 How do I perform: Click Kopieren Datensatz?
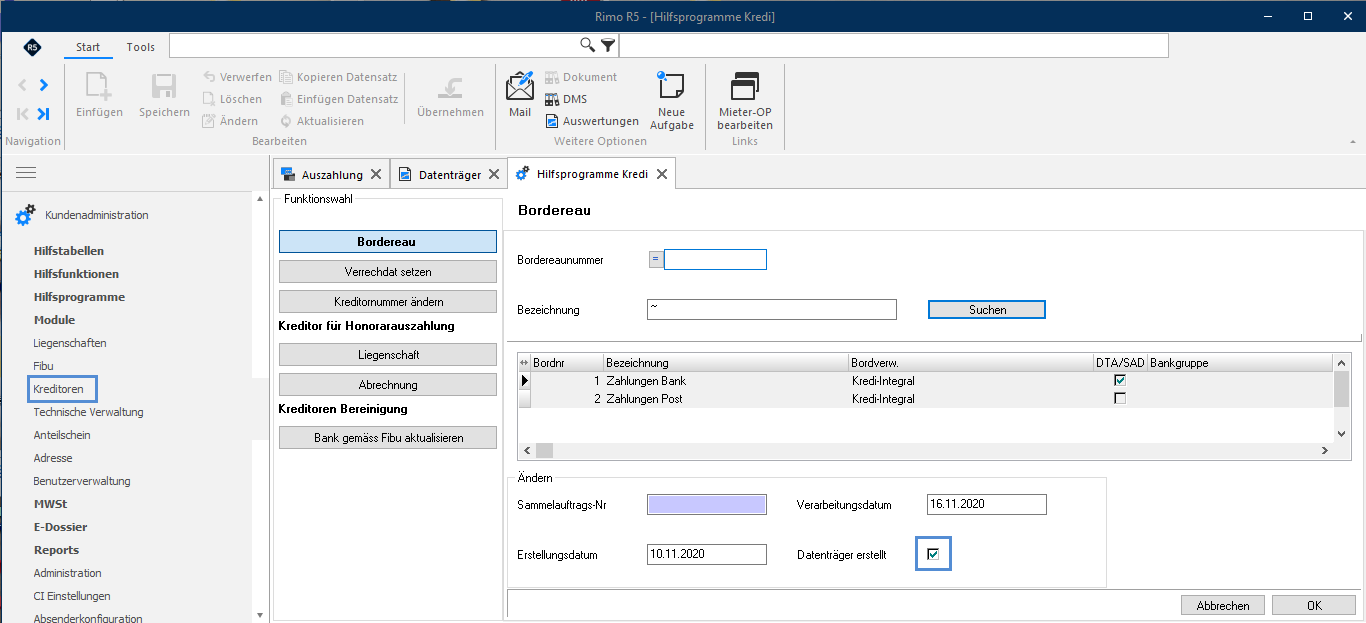click(338, 77)
